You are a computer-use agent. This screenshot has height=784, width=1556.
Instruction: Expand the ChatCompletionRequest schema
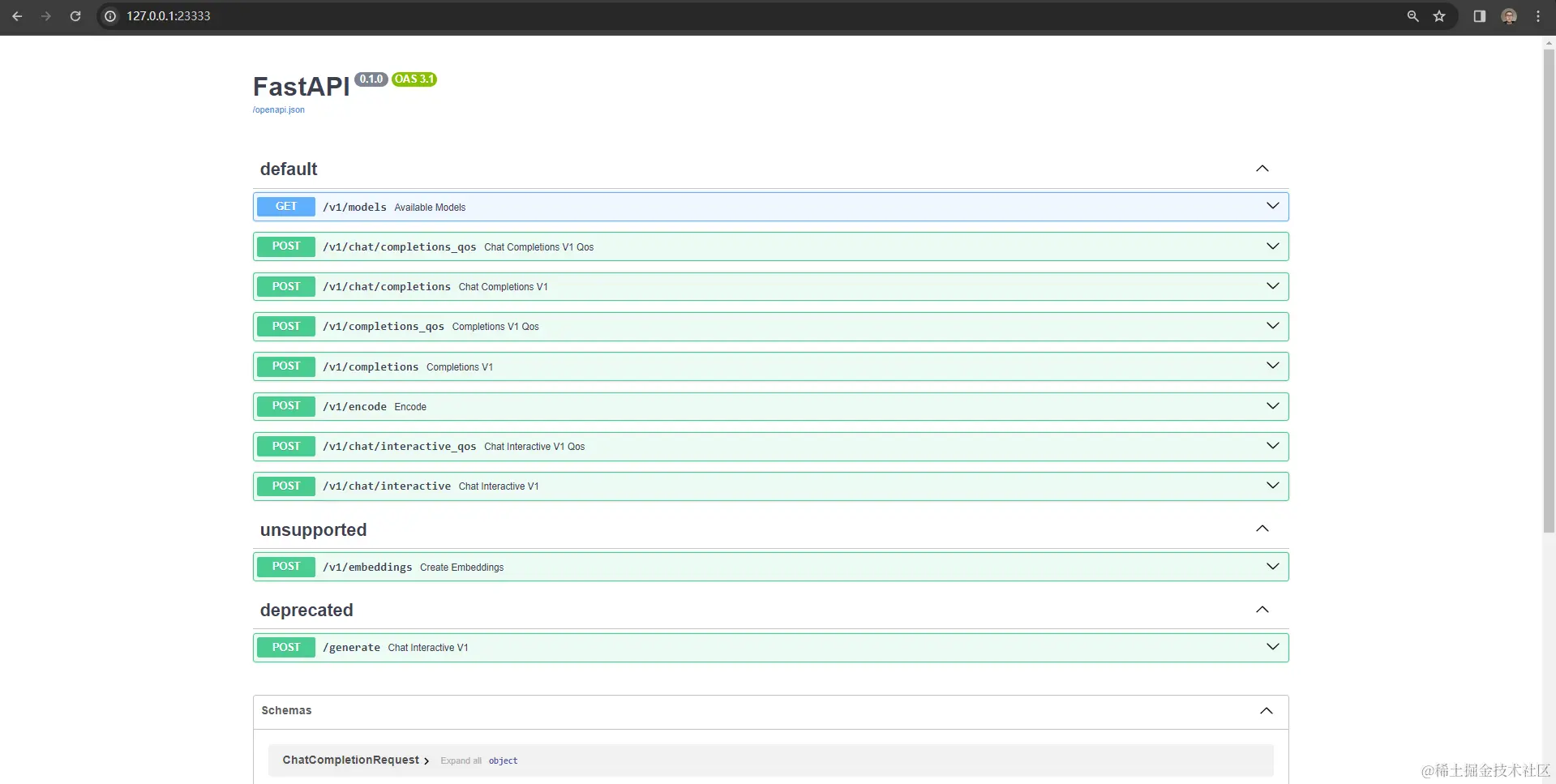coord(356,760)
